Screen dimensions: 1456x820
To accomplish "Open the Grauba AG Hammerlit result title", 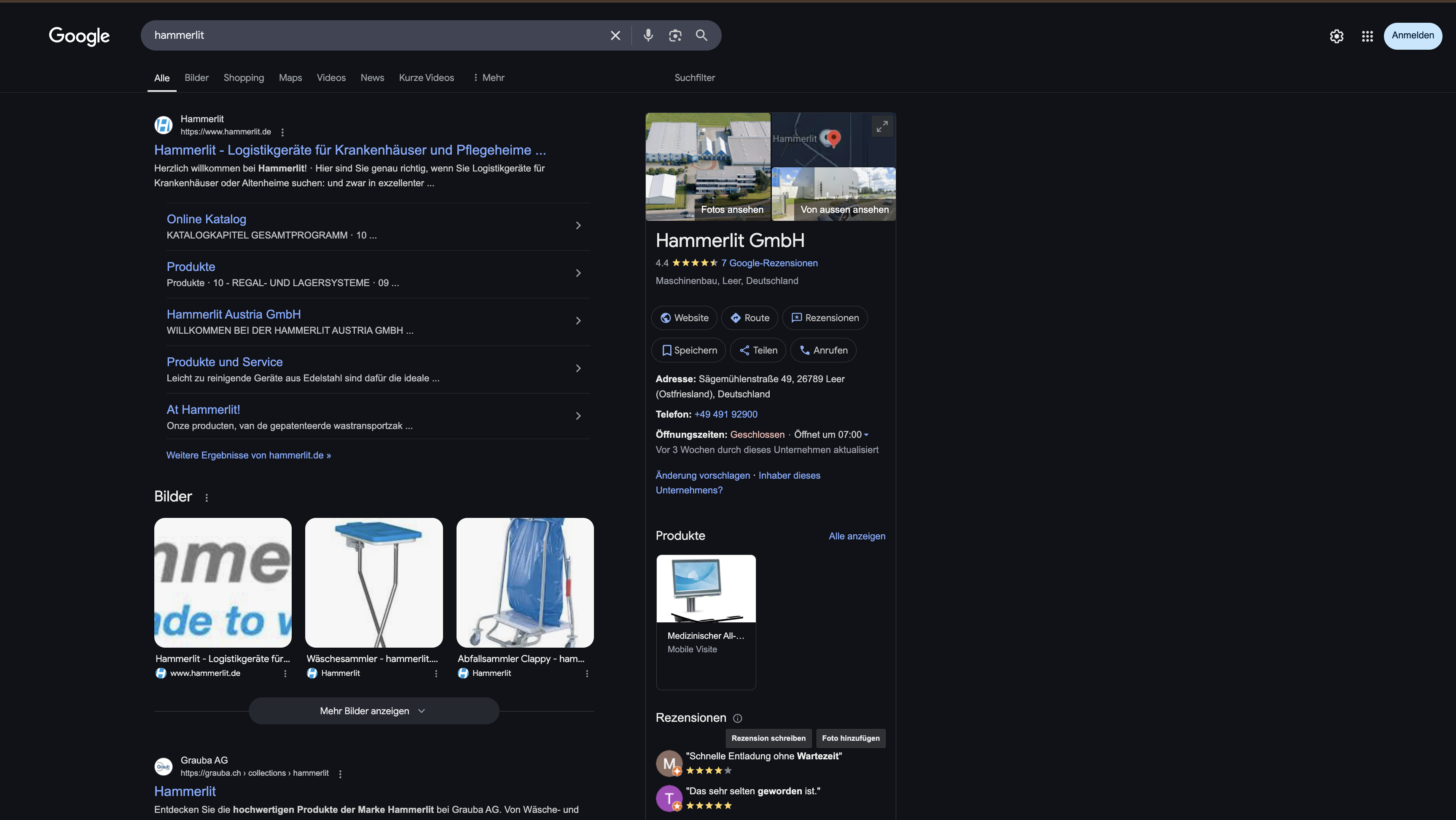I will tap(185, 792).
